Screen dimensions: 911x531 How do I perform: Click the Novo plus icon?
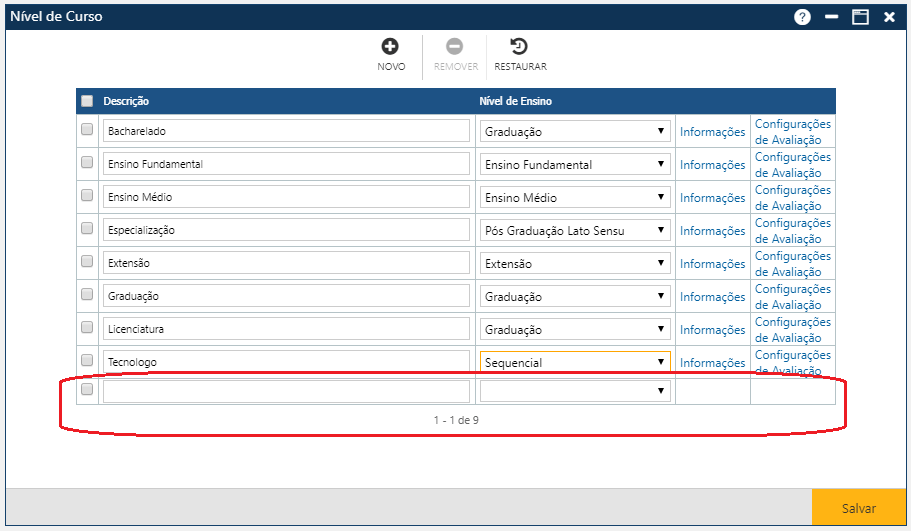click(390, 46)
